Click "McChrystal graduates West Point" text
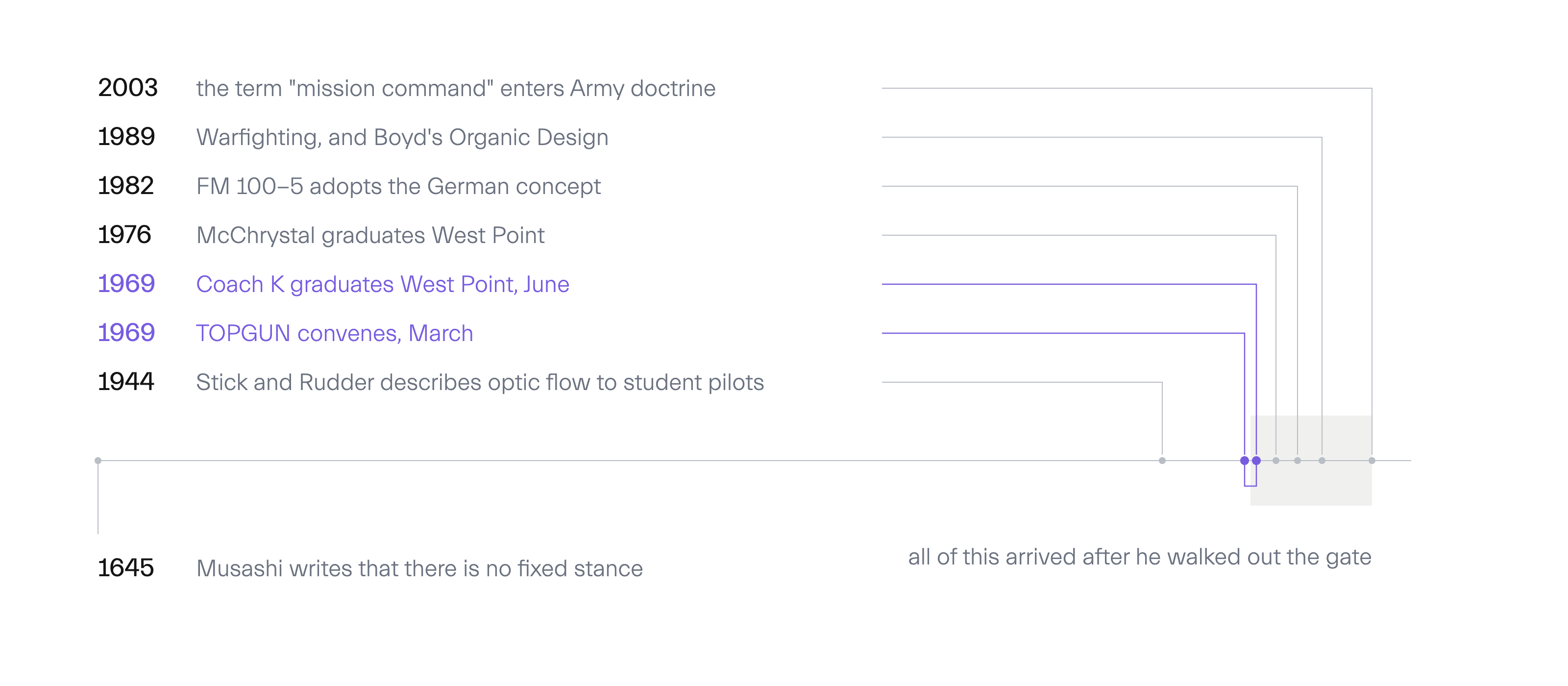Viewport: 1568px width, 686px height. (370, 236)
